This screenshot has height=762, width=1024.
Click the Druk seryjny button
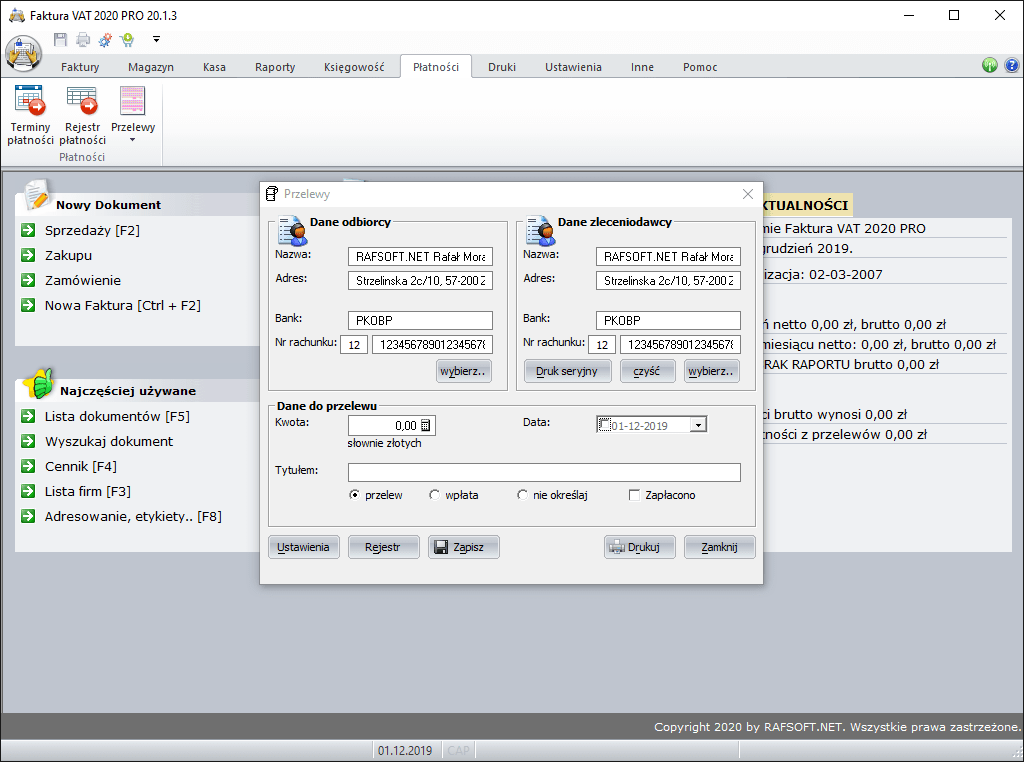point(567,371)
